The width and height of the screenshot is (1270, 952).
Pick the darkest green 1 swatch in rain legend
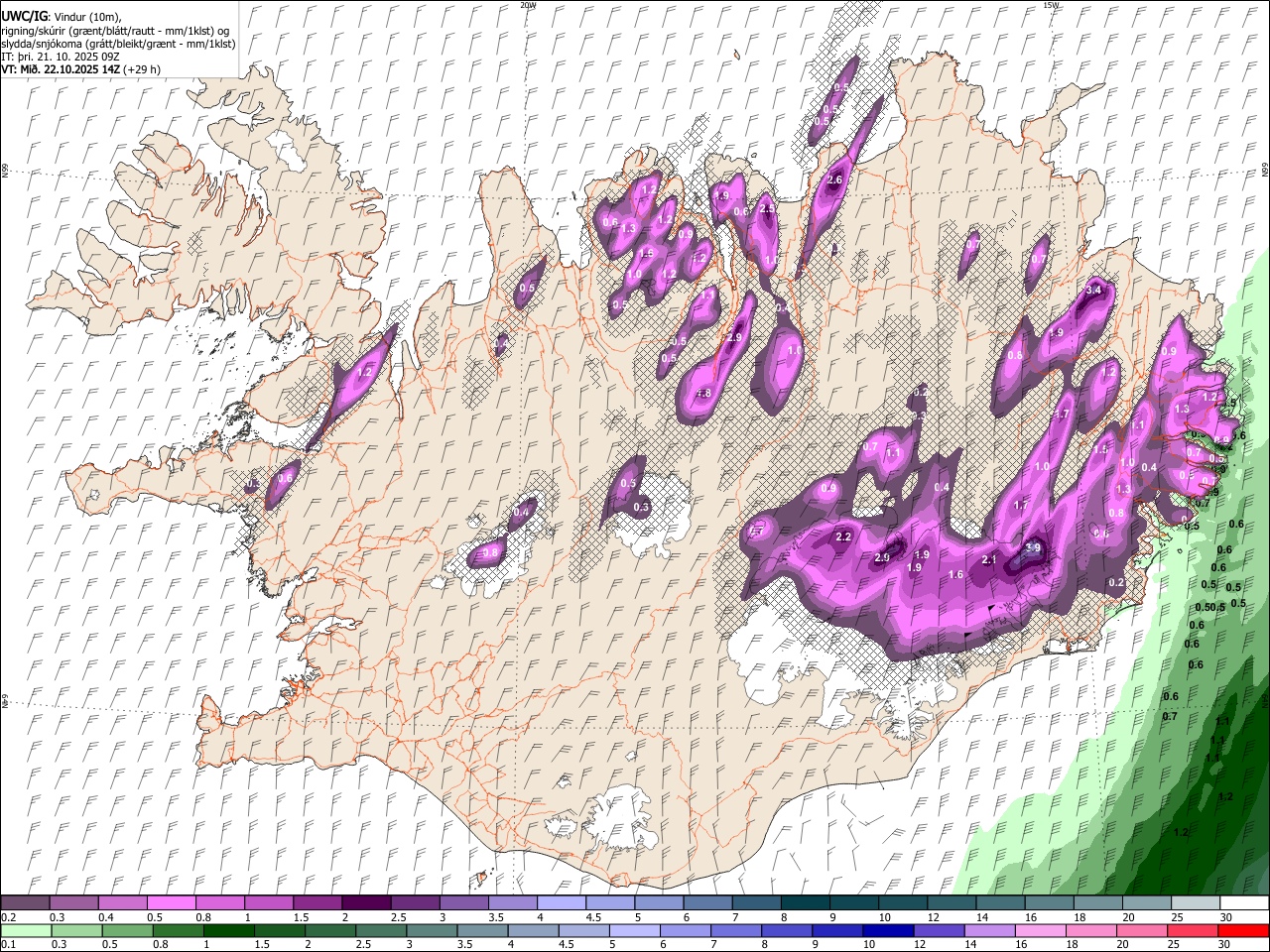click(x=229, y=931)
